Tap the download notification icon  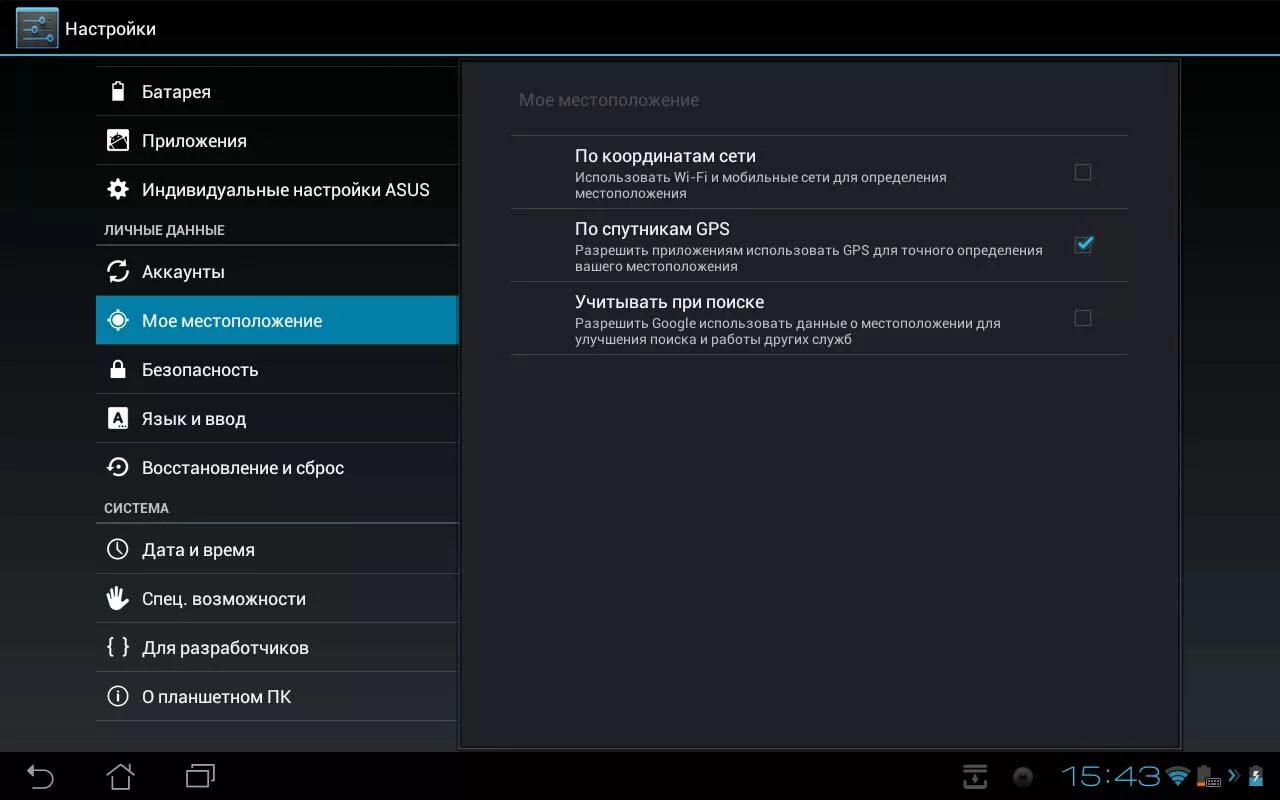(975, 777)
